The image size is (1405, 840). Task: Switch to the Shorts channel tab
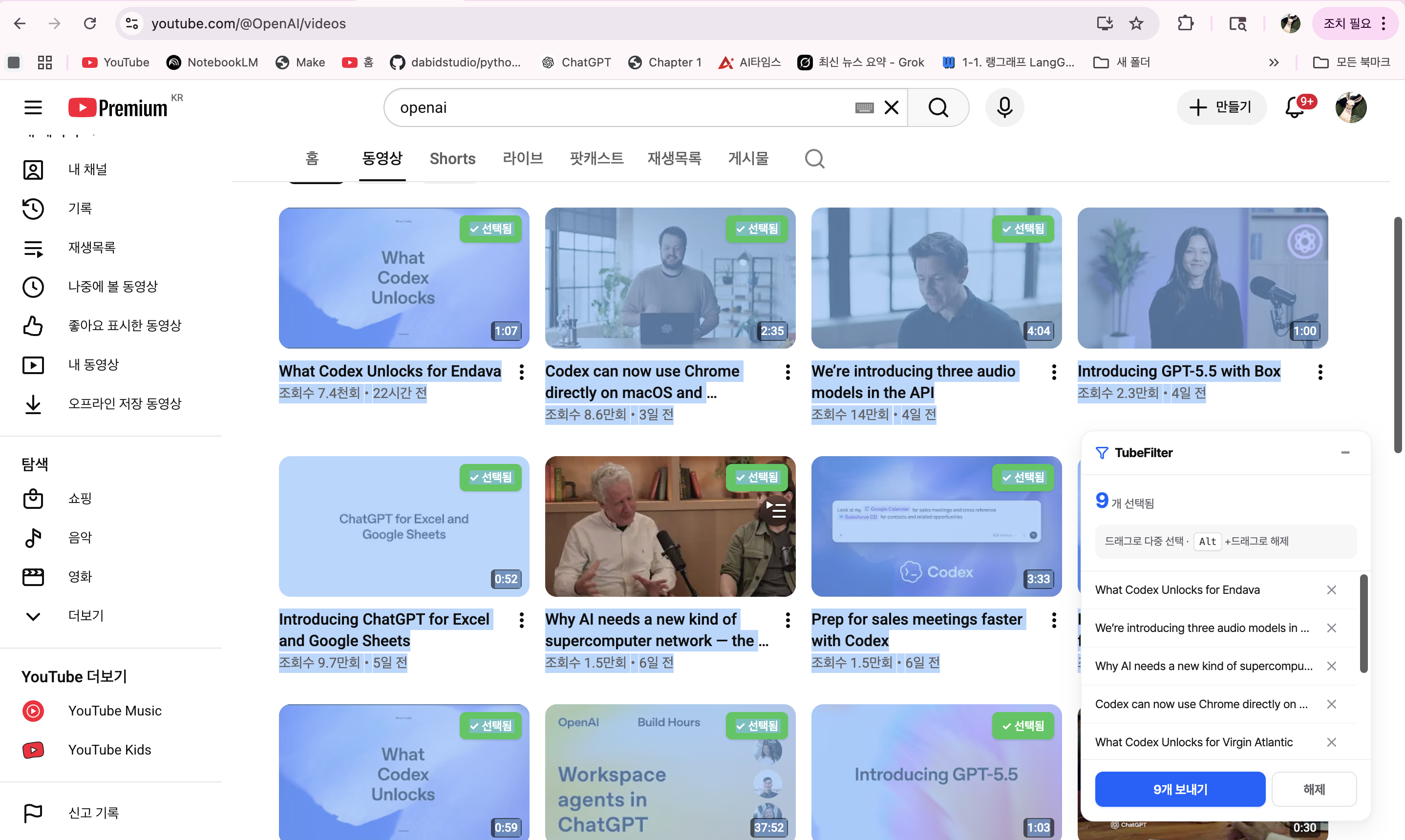tap(452, 159)
